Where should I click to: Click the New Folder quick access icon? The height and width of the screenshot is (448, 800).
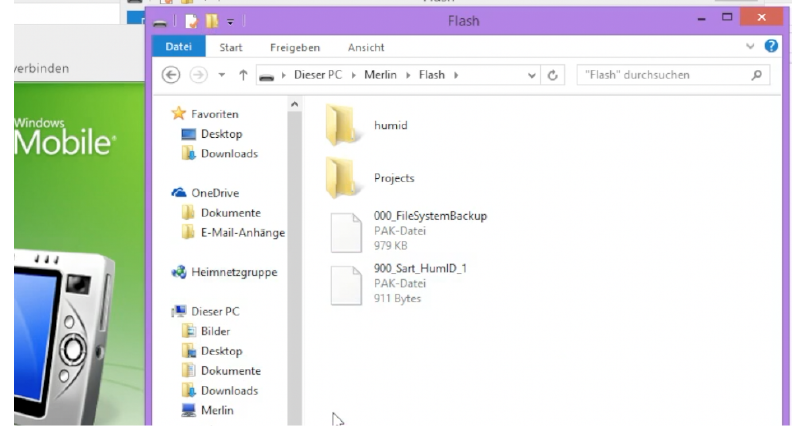[x=212, y=21]
